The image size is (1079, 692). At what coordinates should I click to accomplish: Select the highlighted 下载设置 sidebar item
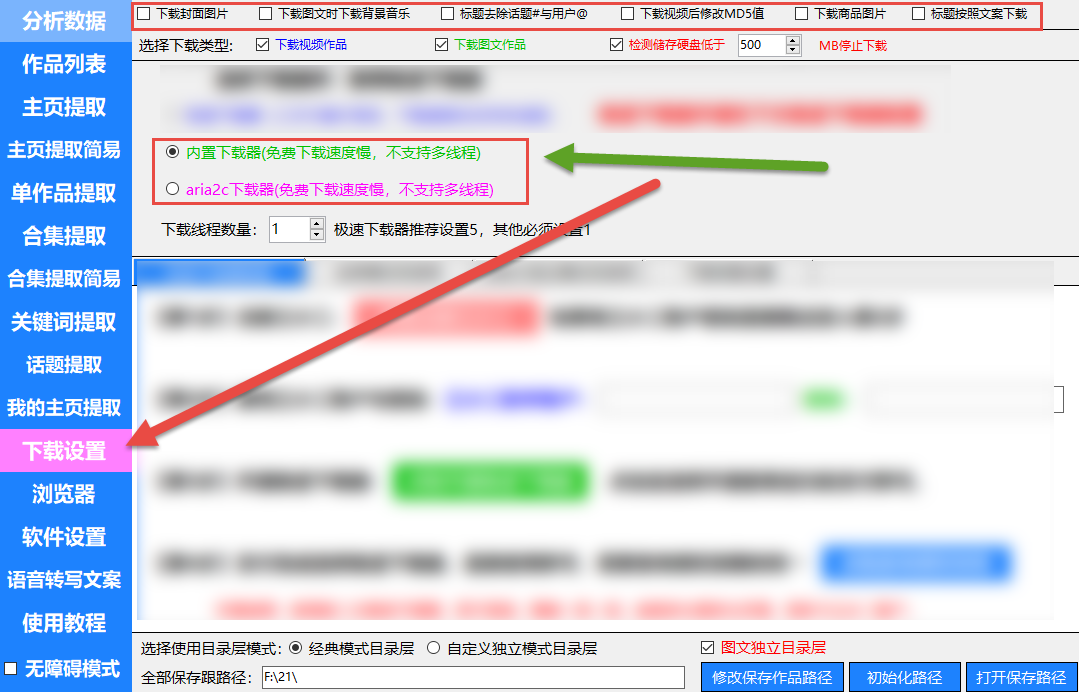(x=65, y=451)
